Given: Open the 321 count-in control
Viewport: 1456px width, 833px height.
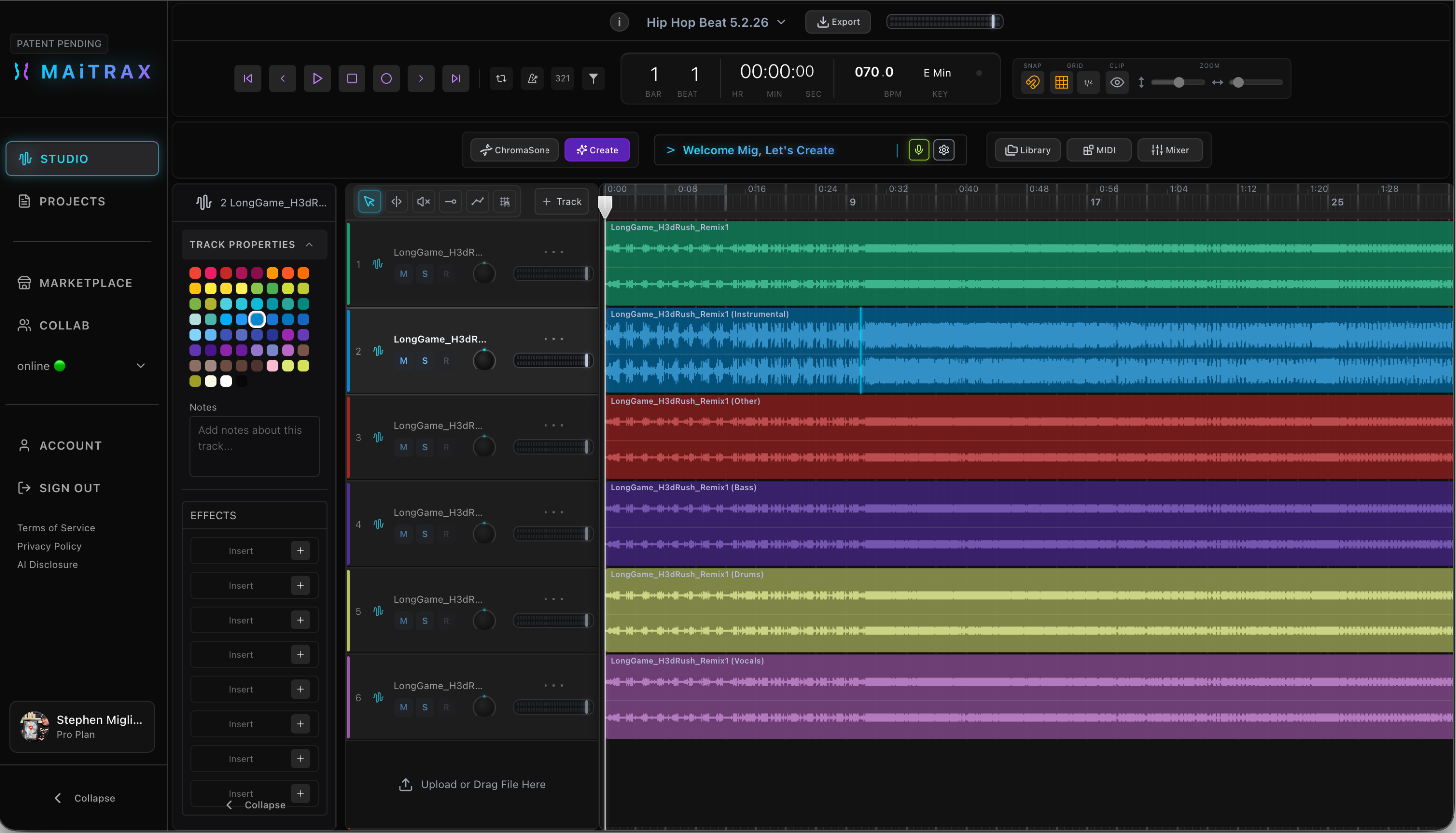Looking at the screenshot, I should coord(563,78).
